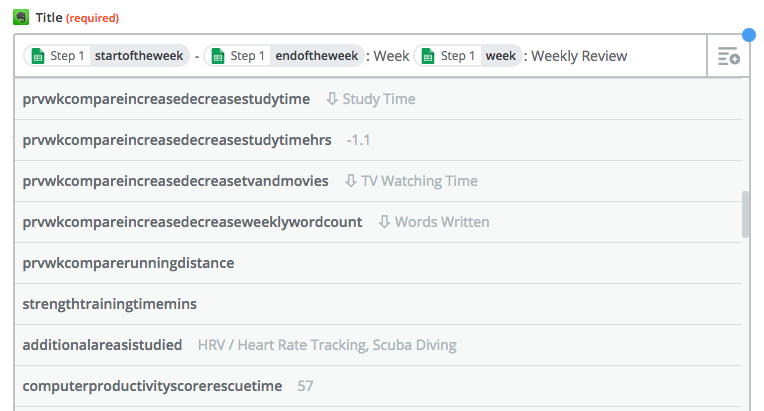Choose computerproductivityscorerescuetime option
Screen dimensions: 764x411
(152, 386)
